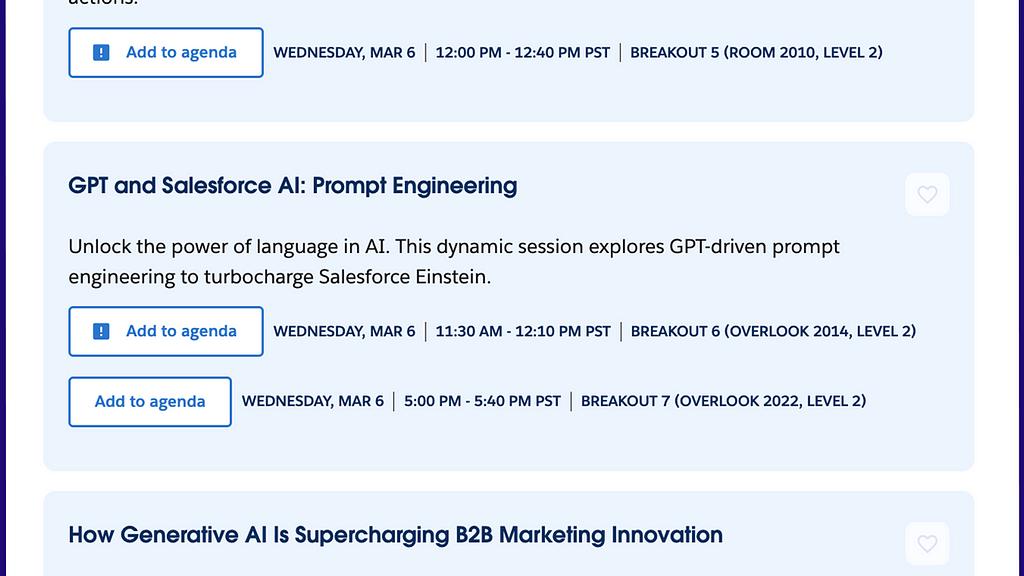
Task: Click the 5:00 PM - 5:40 PM PST time
Action: (x=482, y=402)
